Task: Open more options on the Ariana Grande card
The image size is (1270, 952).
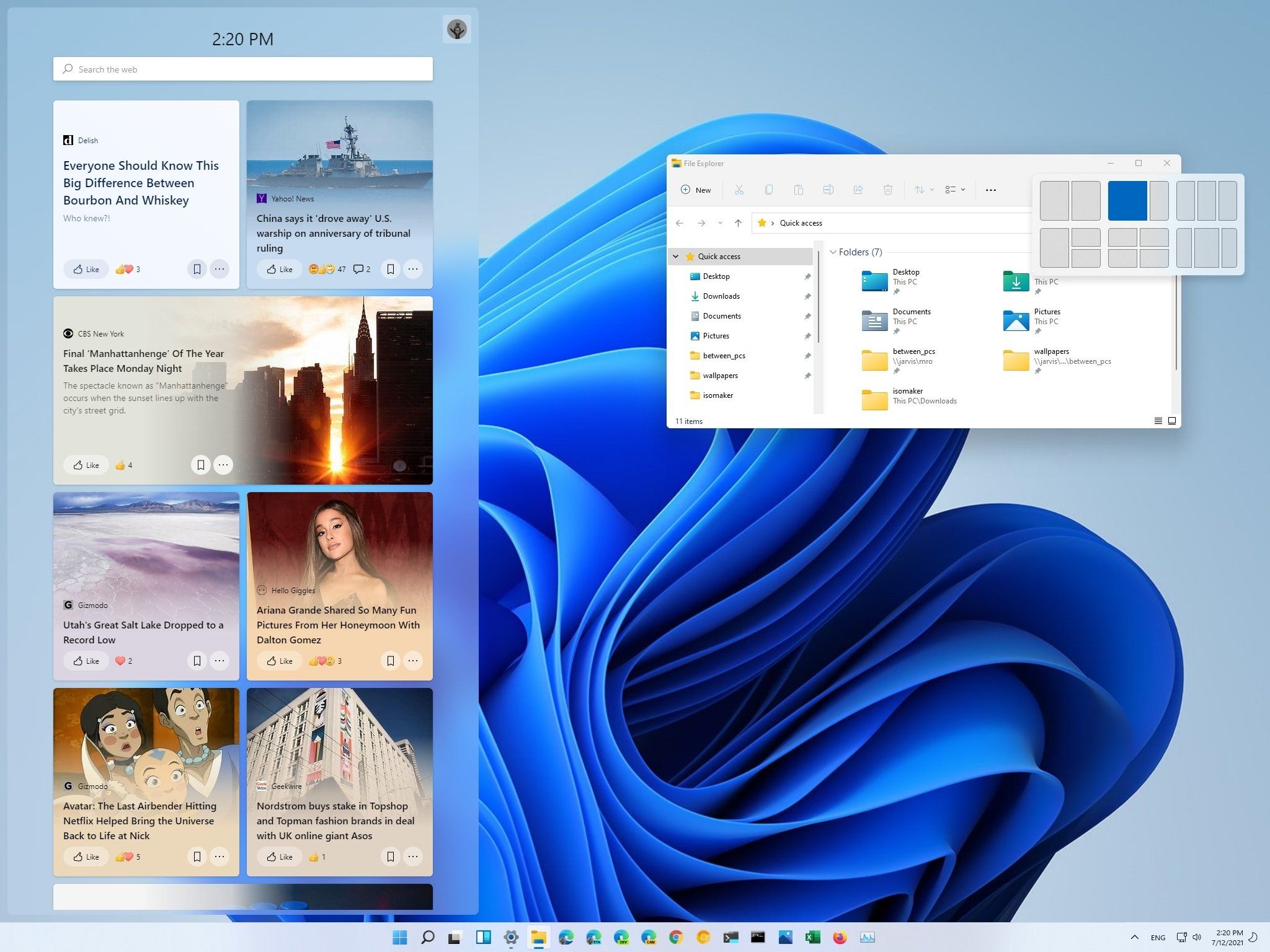Action: click(x=413, y=661)
